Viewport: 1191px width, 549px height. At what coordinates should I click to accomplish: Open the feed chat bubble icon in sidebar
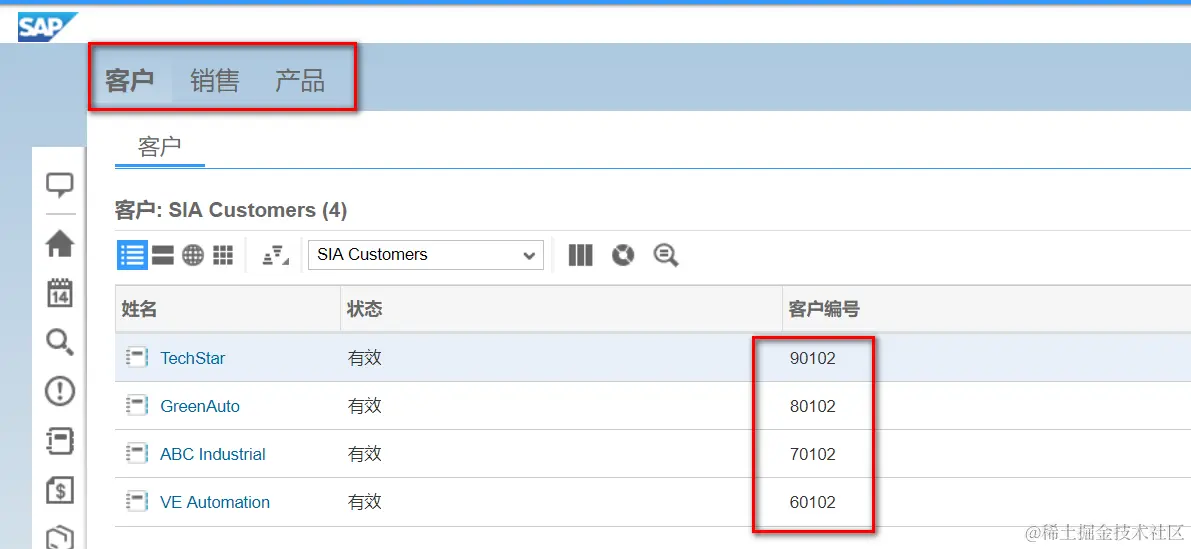[60, 185]
